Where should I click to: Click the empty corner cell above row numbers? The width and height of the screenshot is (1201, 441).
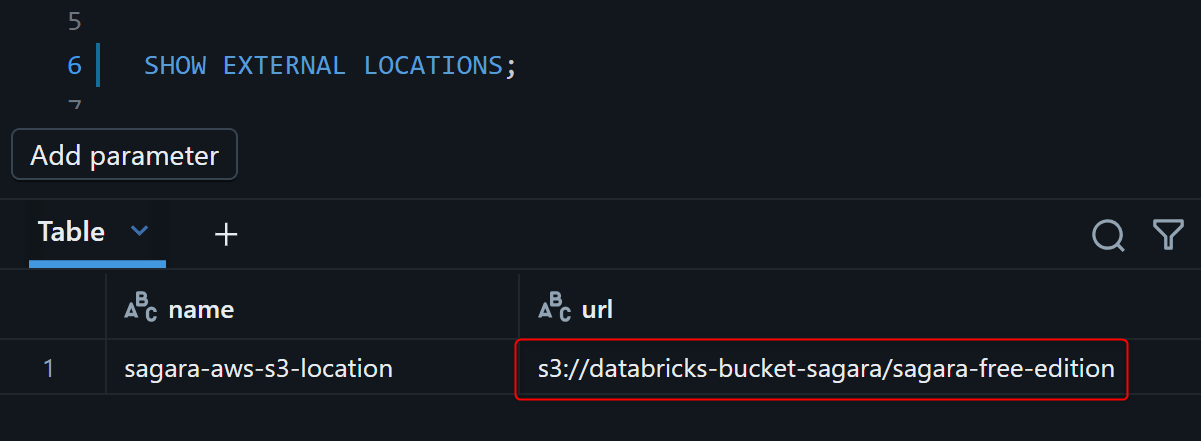(53, 310)
